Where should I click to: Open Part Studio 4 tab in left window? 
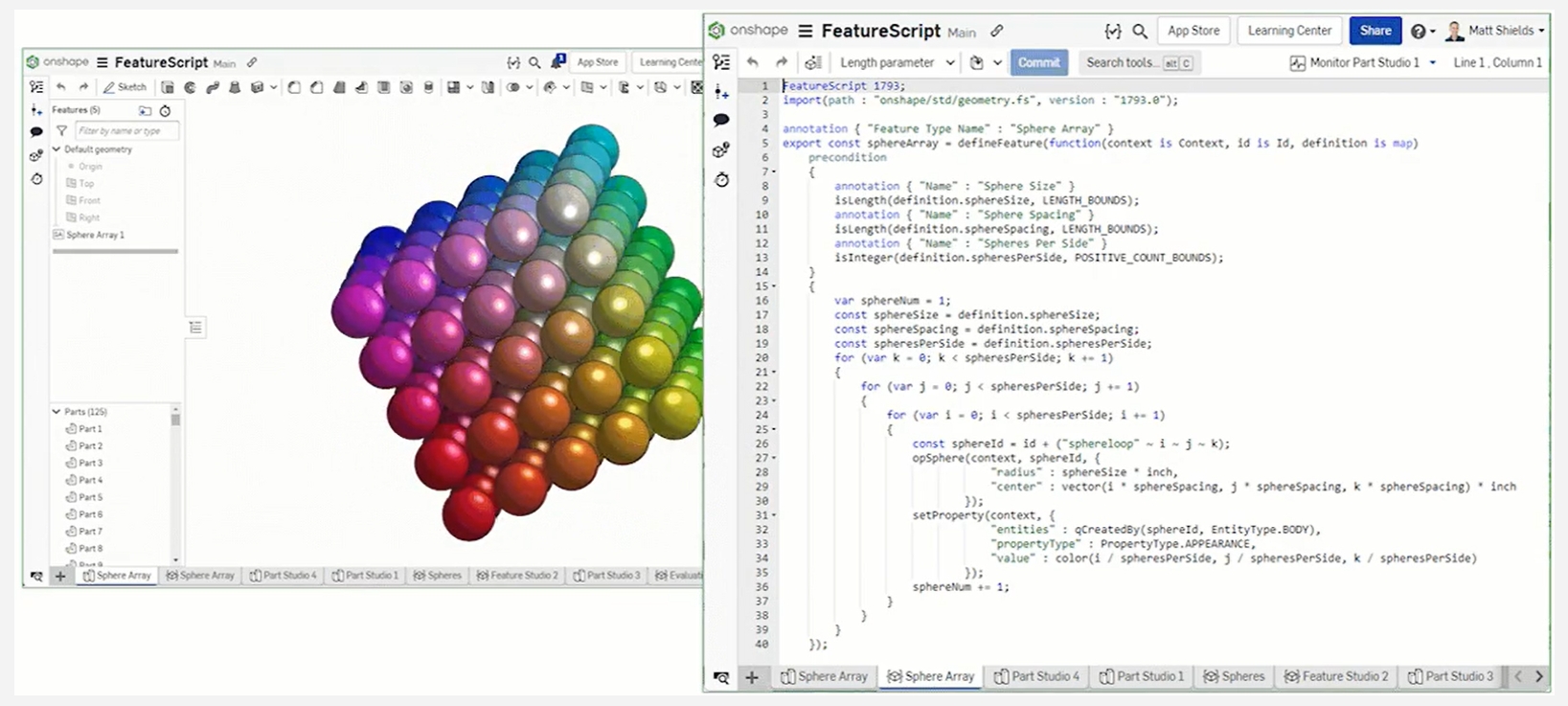pyautogui.click(x=284, y=576)
